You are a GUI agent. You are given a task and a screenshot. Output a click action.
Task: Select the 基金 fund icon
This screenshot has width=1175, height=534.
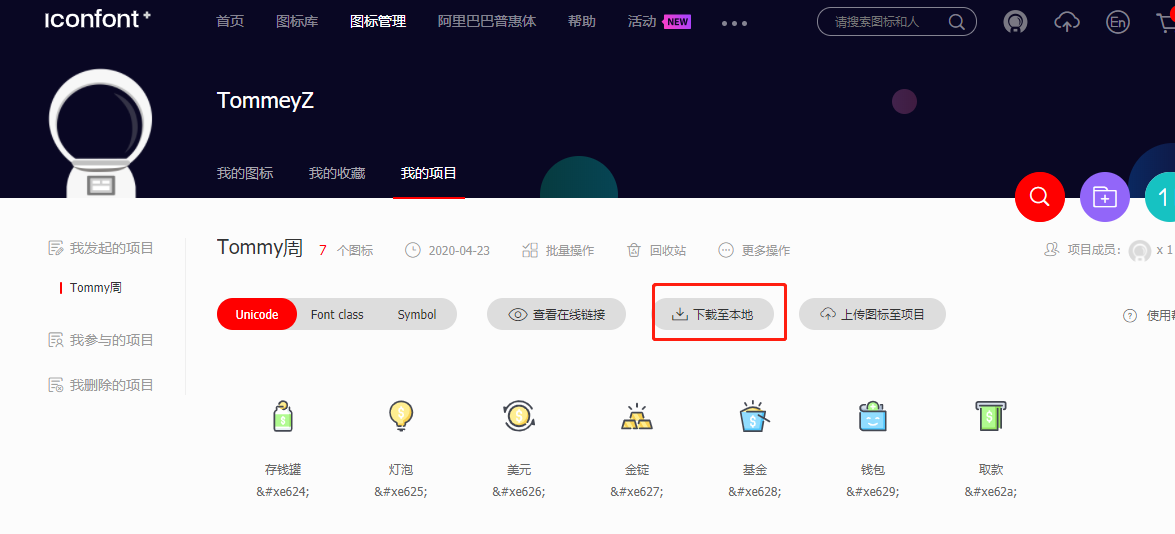755,416
